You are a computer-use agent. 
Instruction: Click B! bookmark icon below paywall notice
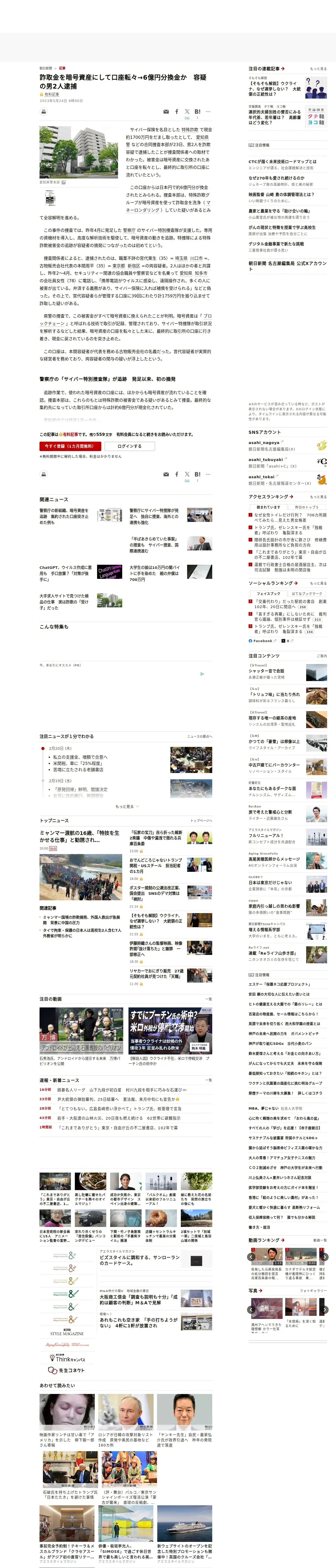[198, 474]
